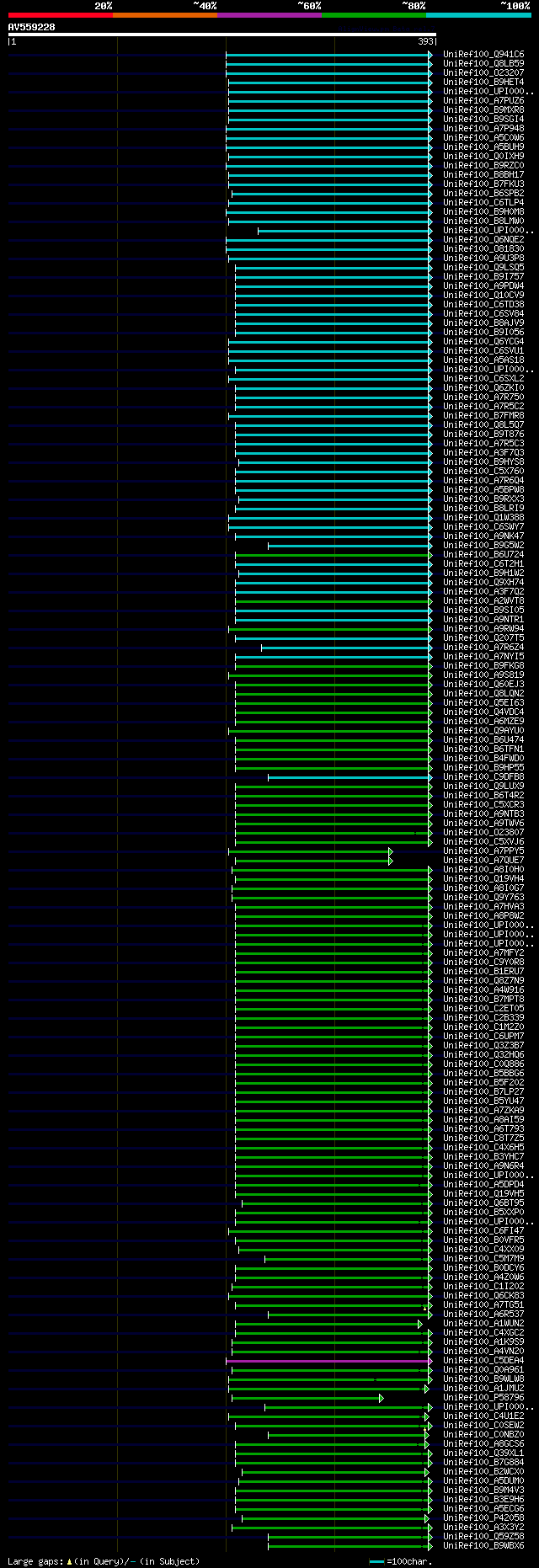
Task: Select label UniRef100_A7PPY5
Action: point(483,851)
